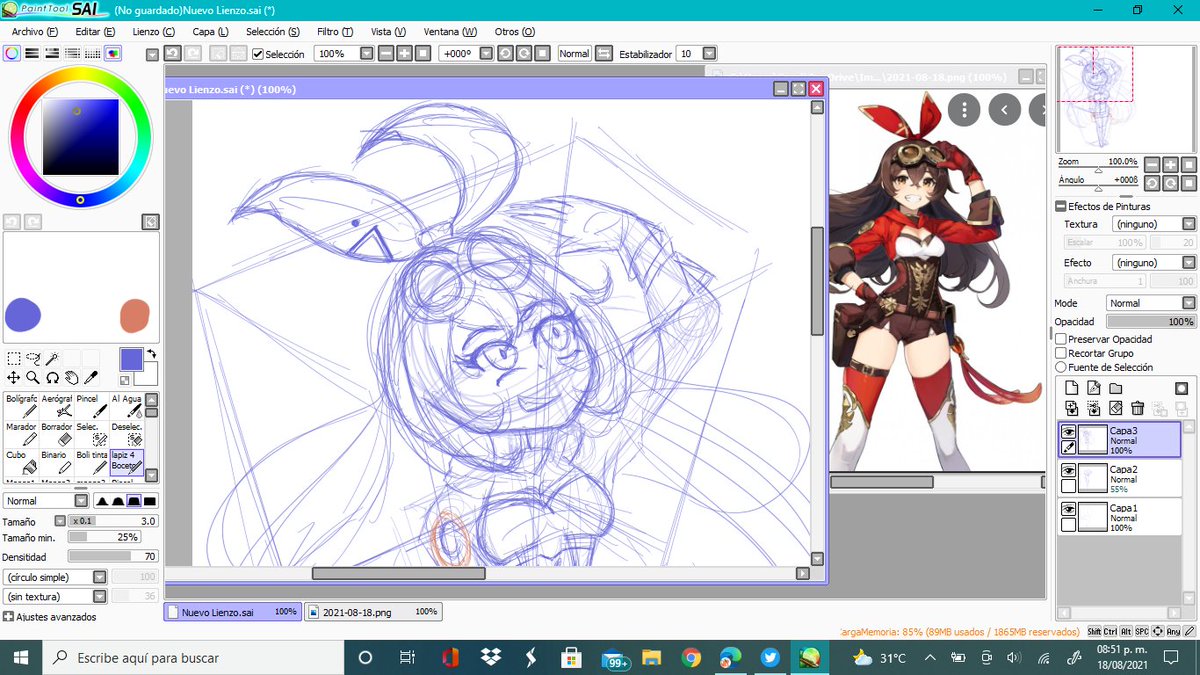Choose the Aerógrafo airbrush

(57, 405)
